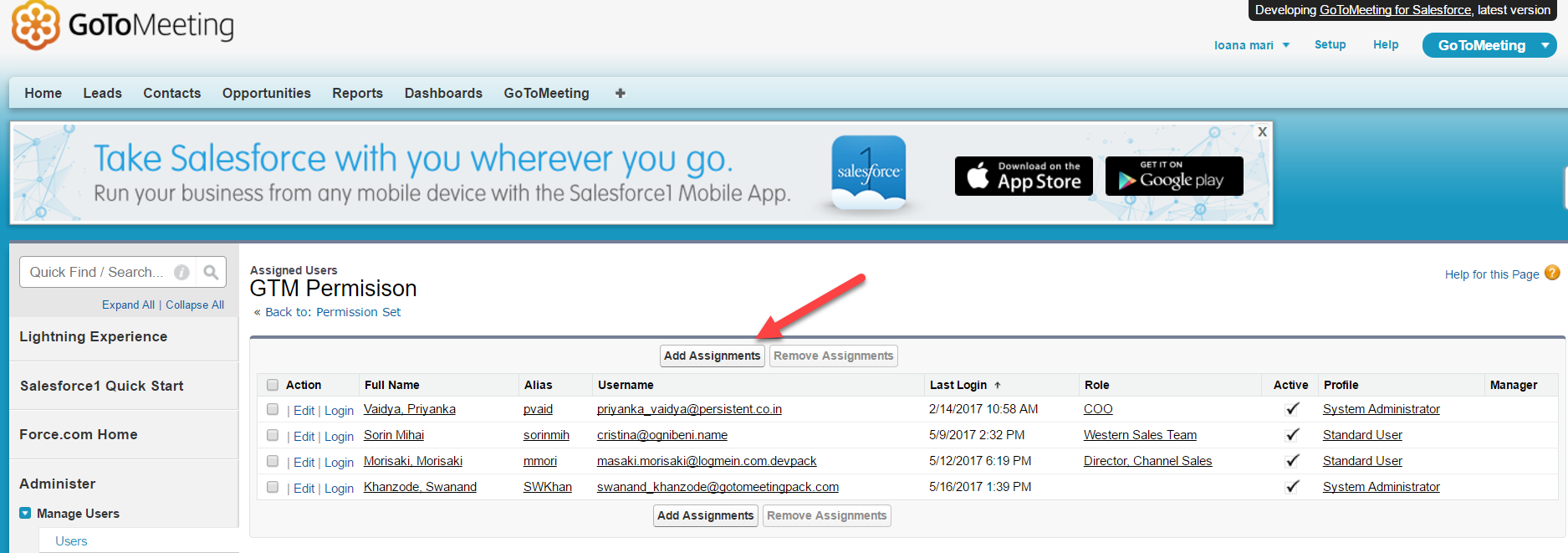Open the sorinmih alias link
This screenshot has width=1568, height=553.
[x=546, y=435]
